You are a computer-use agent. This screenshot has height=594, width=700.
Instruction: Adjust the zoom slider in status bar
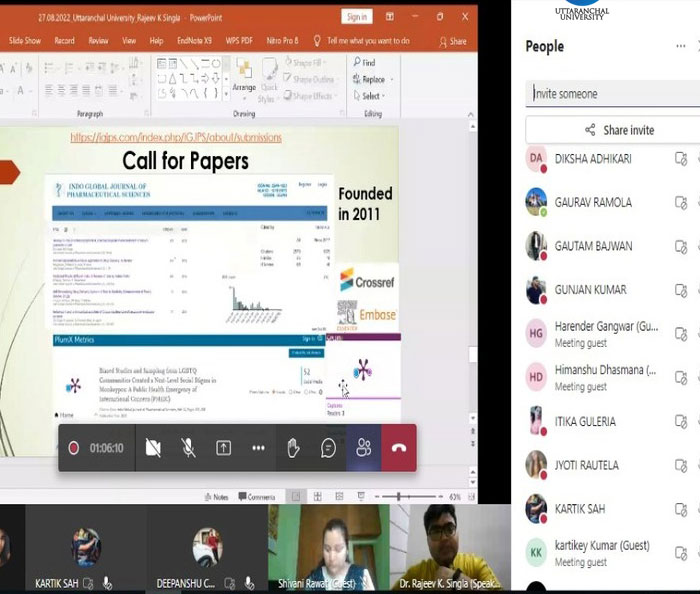tap(400, 497)
